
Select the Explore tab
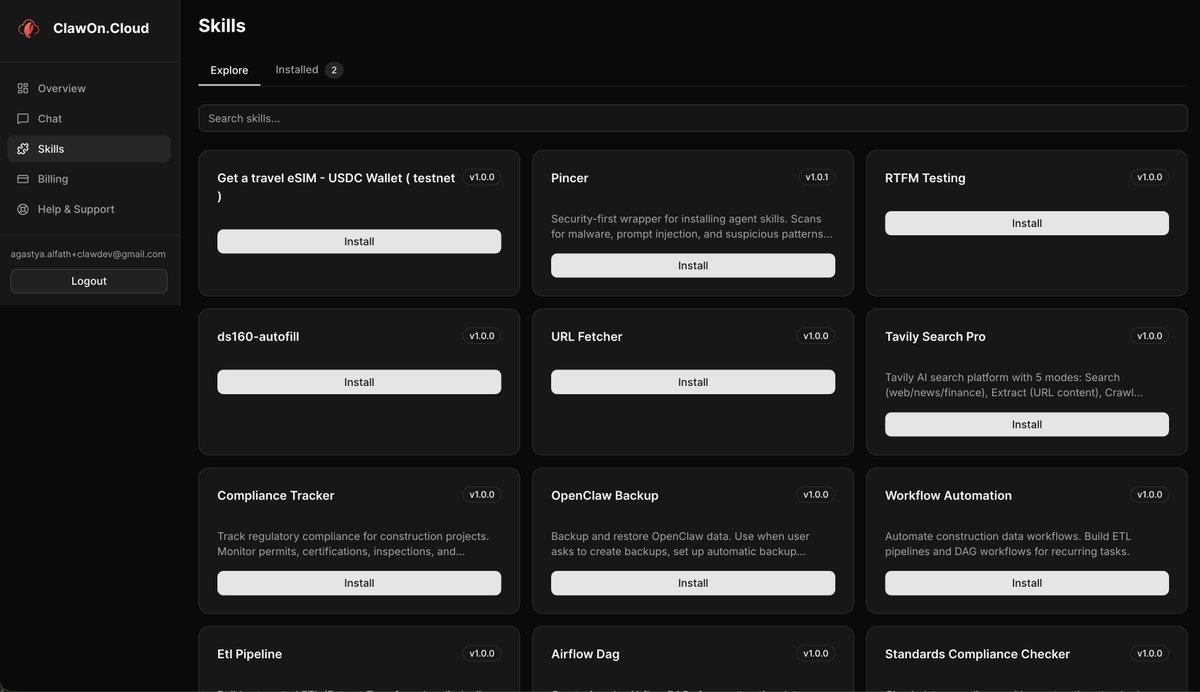coord(228,70)
